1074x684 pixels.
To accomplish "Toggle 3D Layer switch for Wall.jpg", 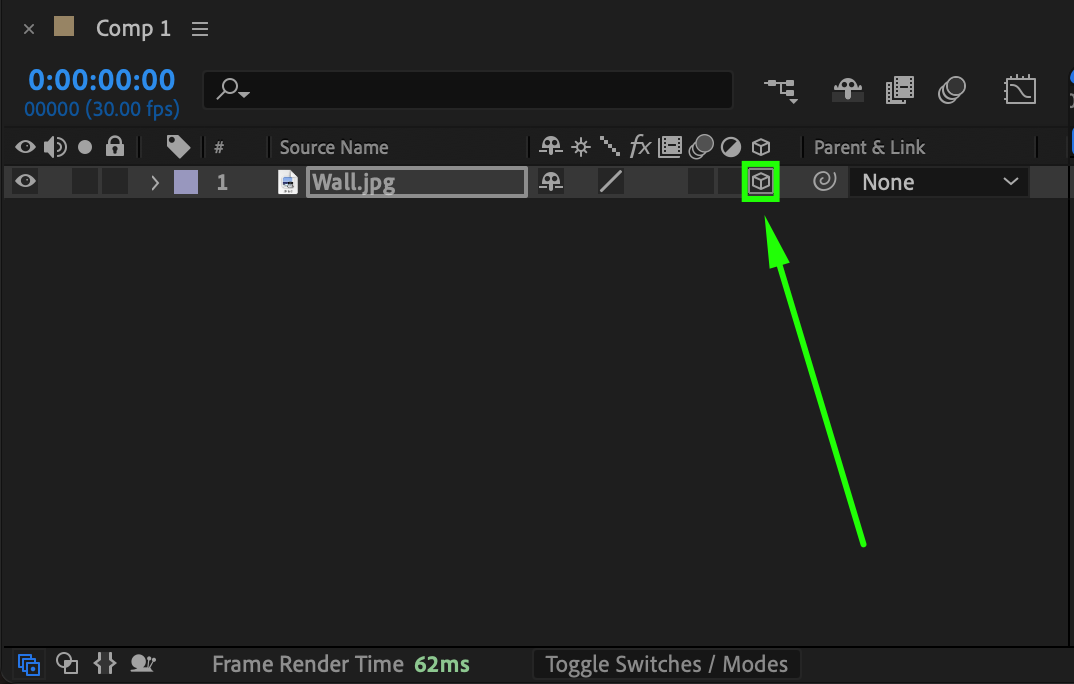I will coord(760,181).
